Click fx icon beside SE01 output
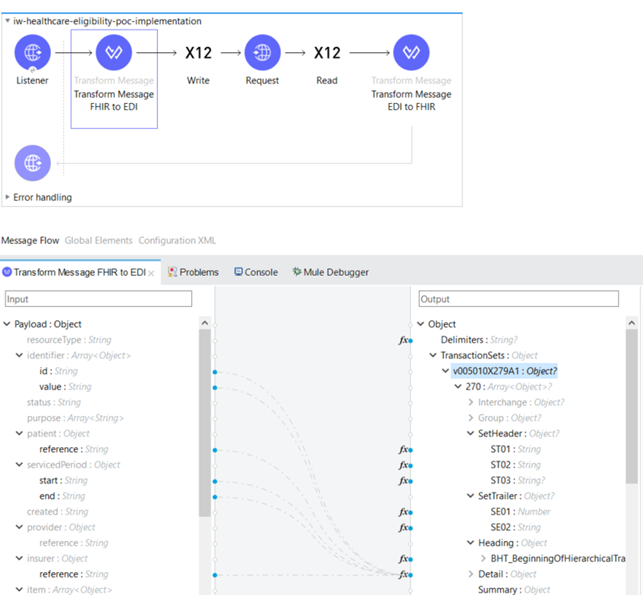The image size is (643, 595). (404, 512)
